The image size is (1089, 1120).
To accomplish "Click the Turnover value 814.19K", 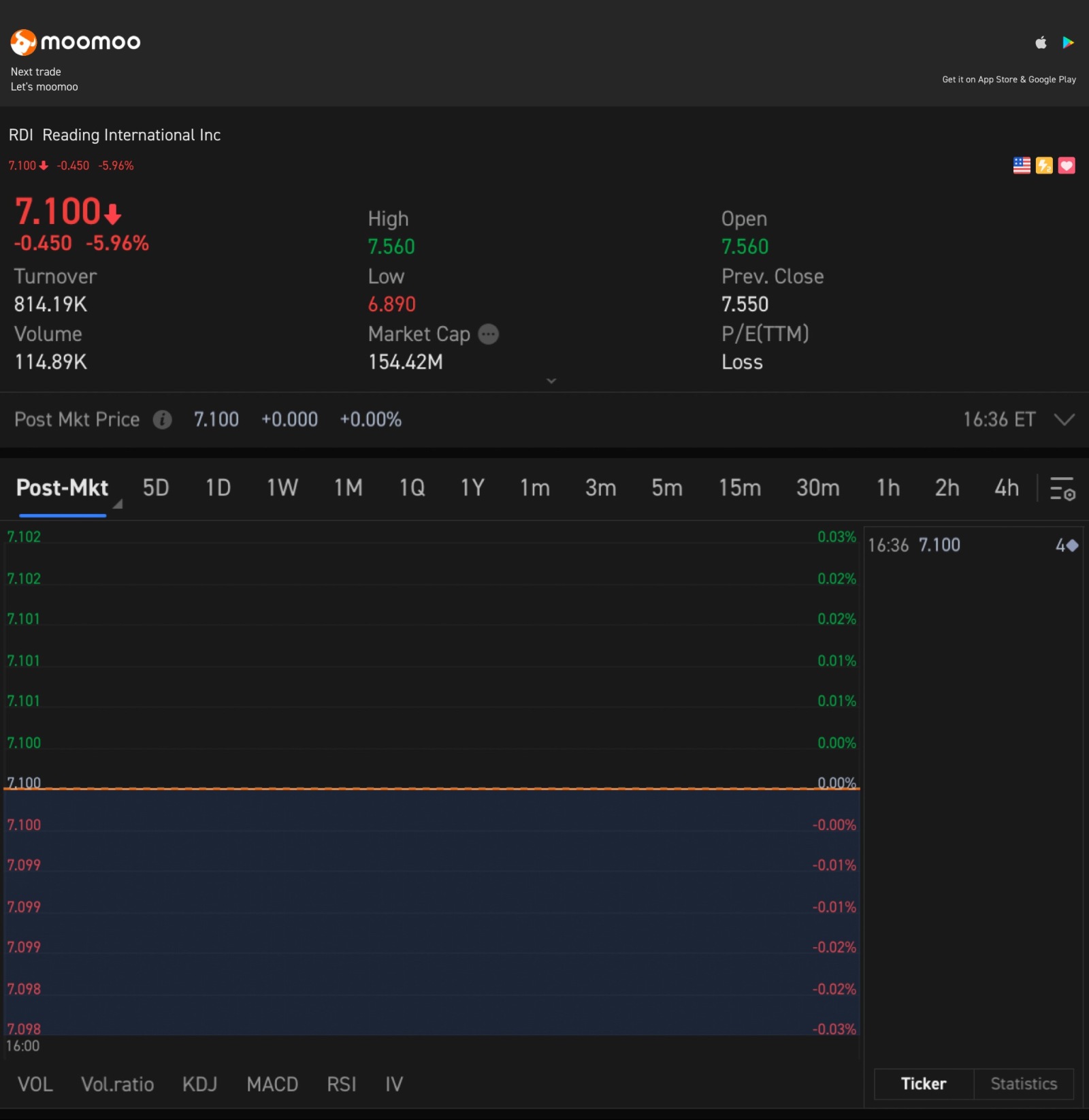I will (51, 304).
